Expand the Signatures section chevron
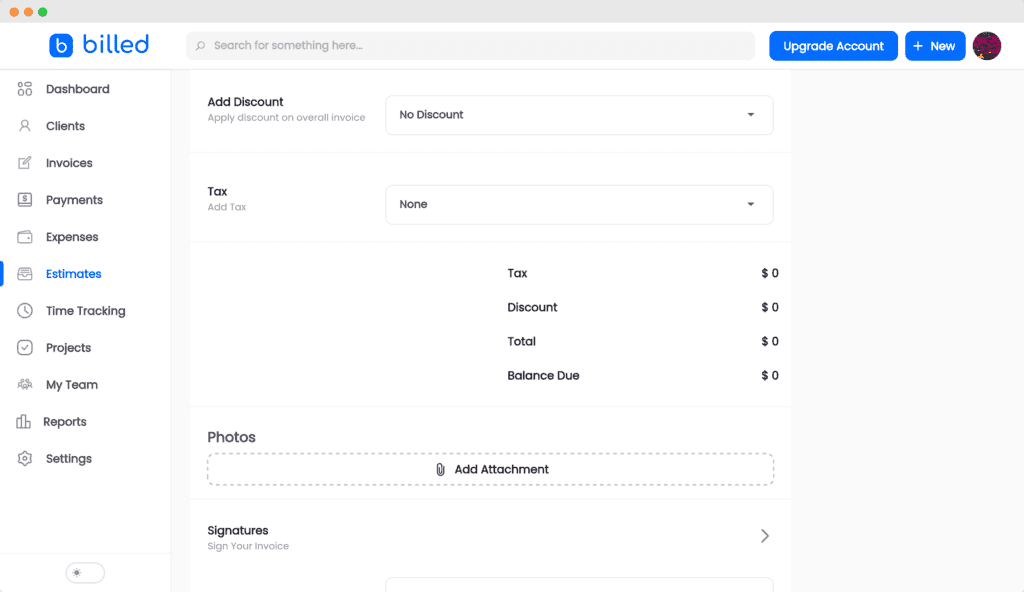This screenshot has height=592, width=1024. (764, 536)
